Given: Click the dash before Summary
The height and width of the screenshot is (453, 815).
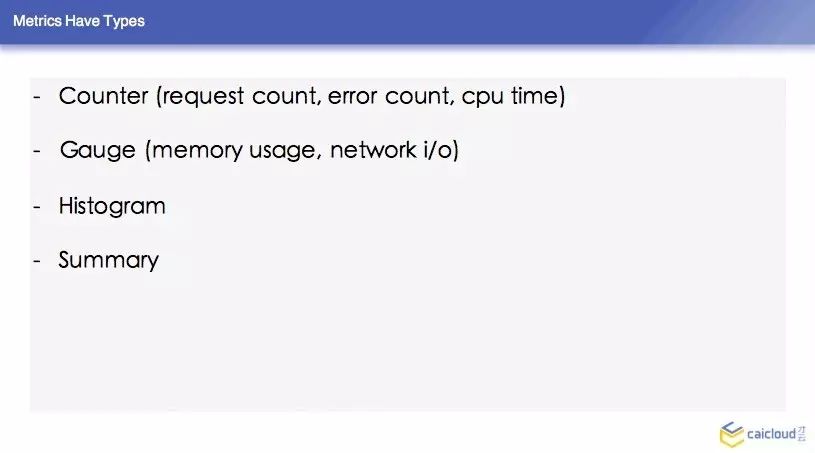Looking at the screenshot, I should click(36, 260).
